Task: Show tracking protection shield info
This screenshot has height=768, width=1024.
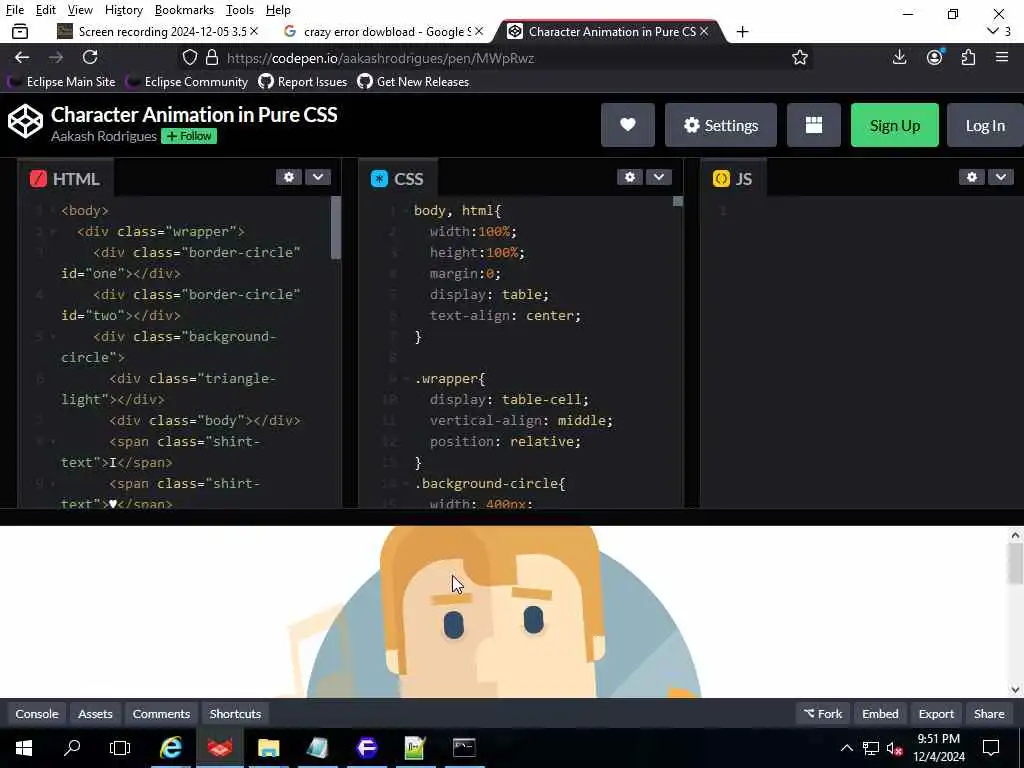Action: click(x=189, y=57)
